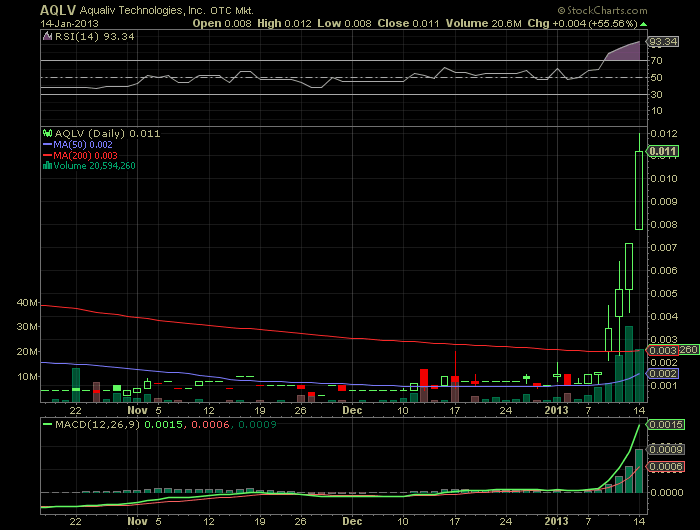
Task: Click the Low 0.008 value
Action: click(x=344, y=24)
